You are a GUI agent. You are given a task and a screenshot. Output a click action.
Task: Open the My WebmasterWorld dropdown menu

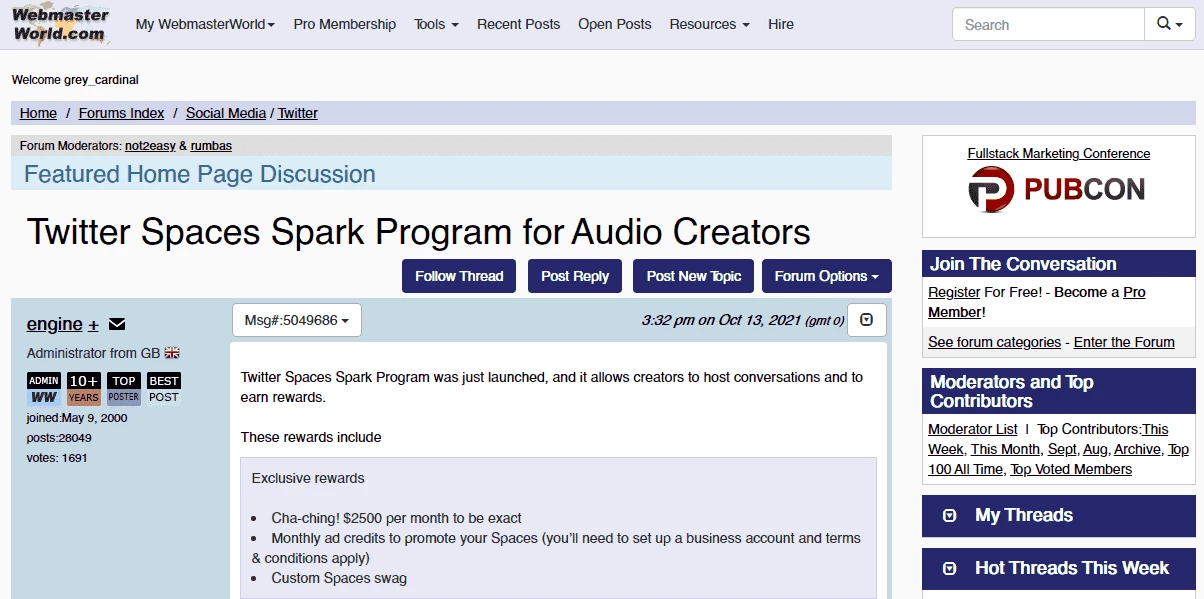pos(205,24)
